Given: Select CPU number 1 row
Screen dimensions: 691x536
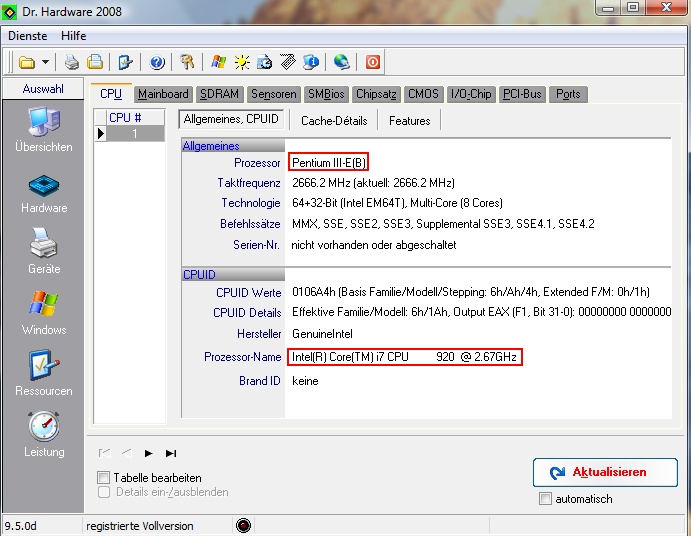Looking at the screenshot, I should 130,133.
